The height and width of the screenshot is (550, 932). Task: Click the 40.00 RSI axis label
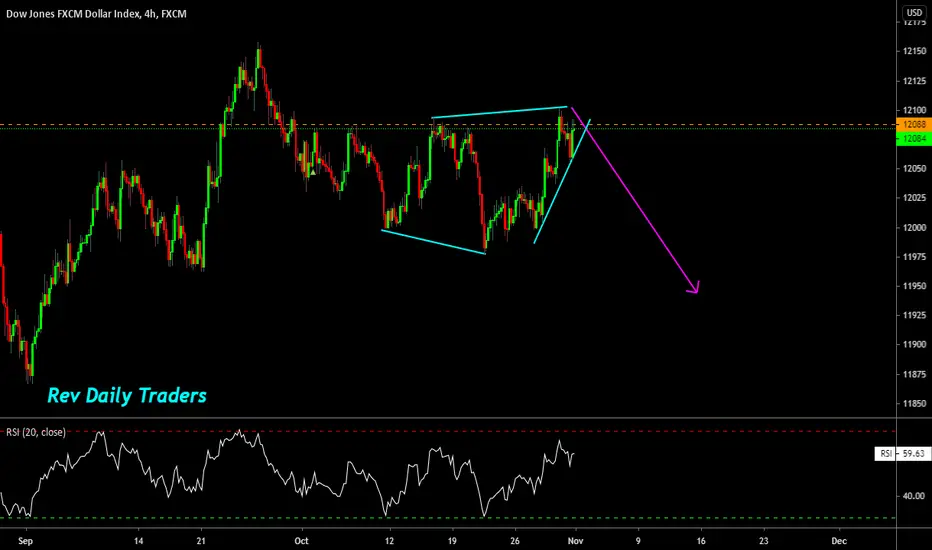(914, 496)
